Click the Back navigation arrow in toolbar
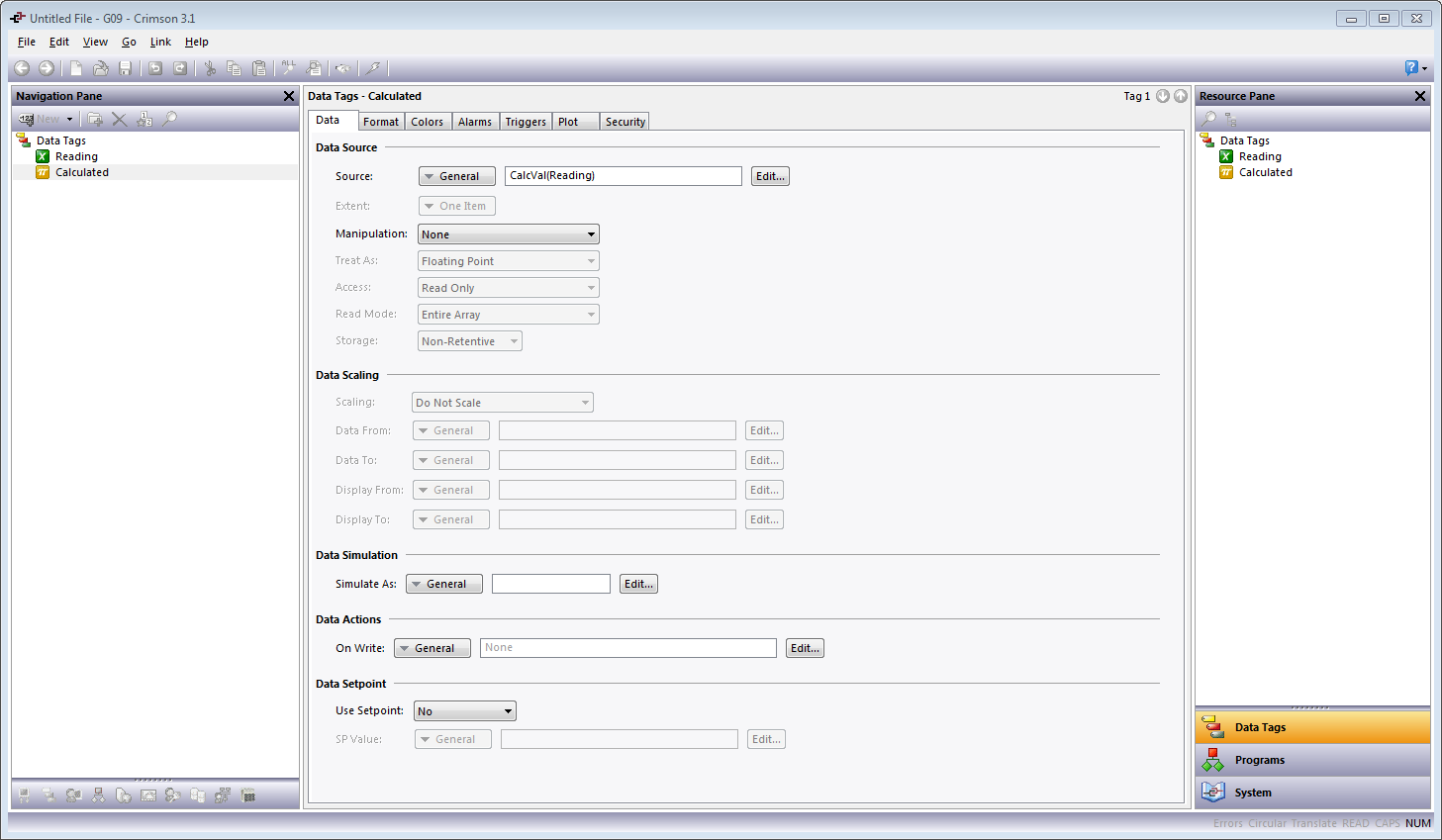The width and height of the screenshot is (1442, 840). [22, 68]
